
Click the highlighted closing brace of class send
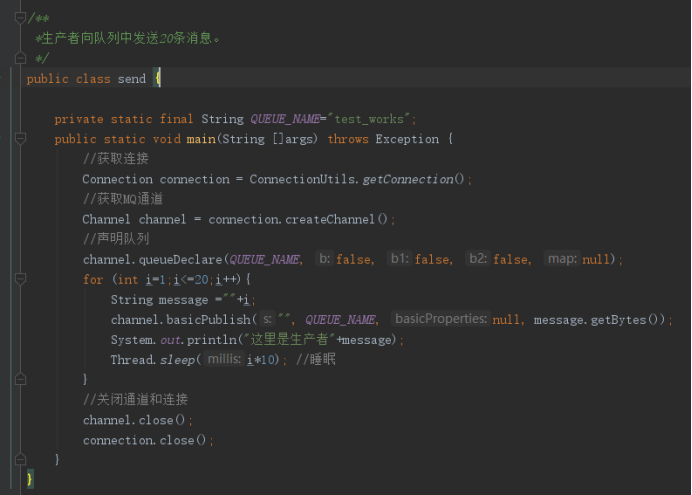(x=30, y=479)
